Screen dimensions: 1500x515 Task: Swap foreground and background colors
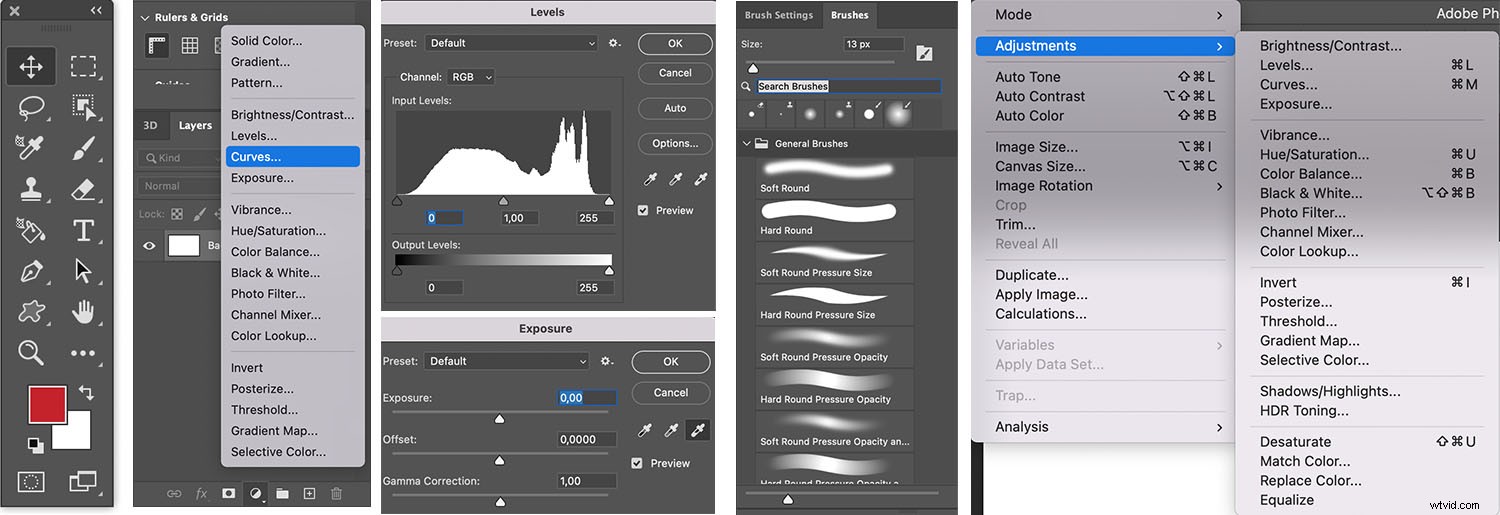(86, 393)
